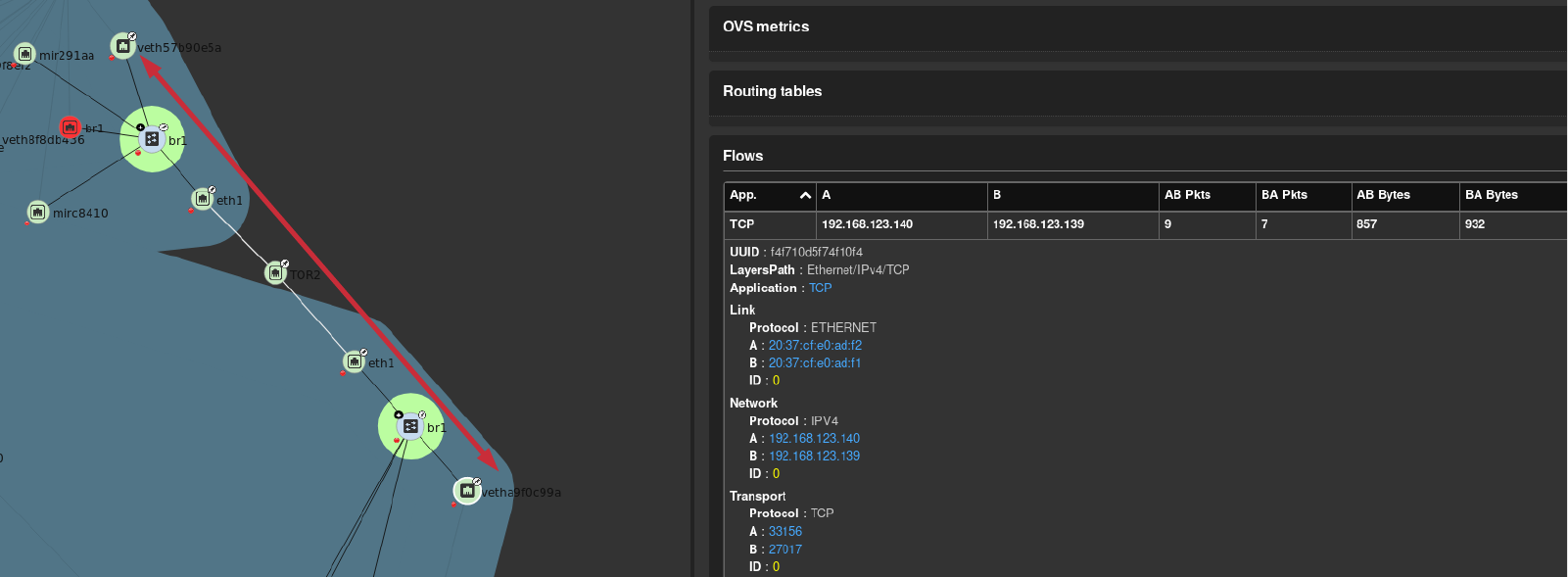1568x577 pixels.
Task: Click the mirc8410 interface node icon
Action: coord(37,212)
